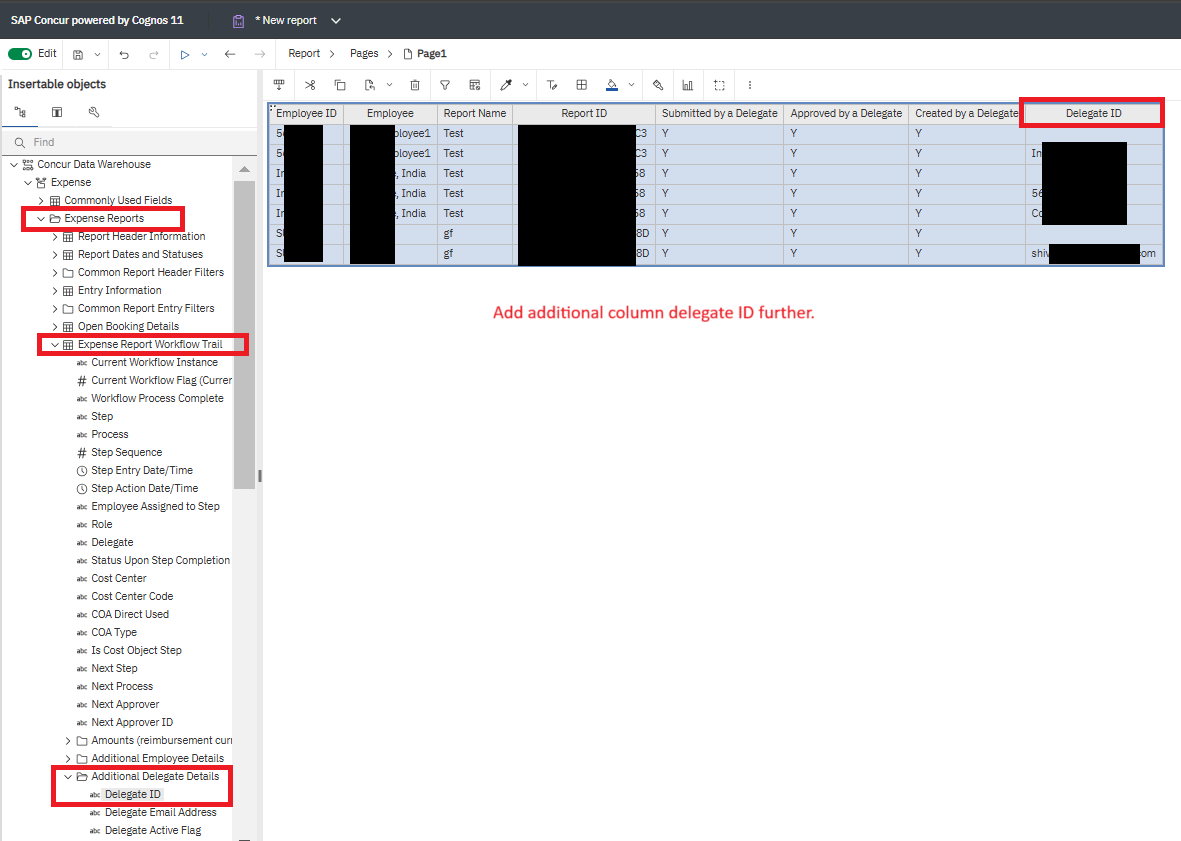Screen dimensions: 1181x841
Task: Run the report with the play icon
Action: 185,54
